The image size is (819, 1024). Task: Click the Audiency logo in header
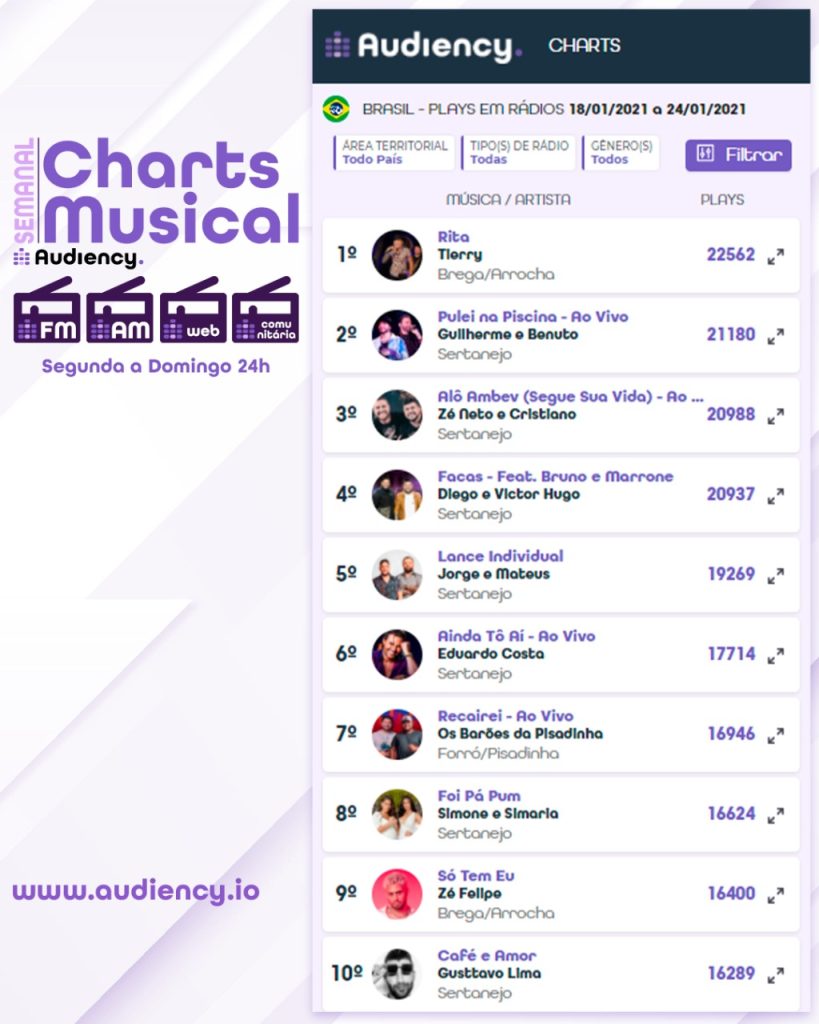[x=423, y=46]
